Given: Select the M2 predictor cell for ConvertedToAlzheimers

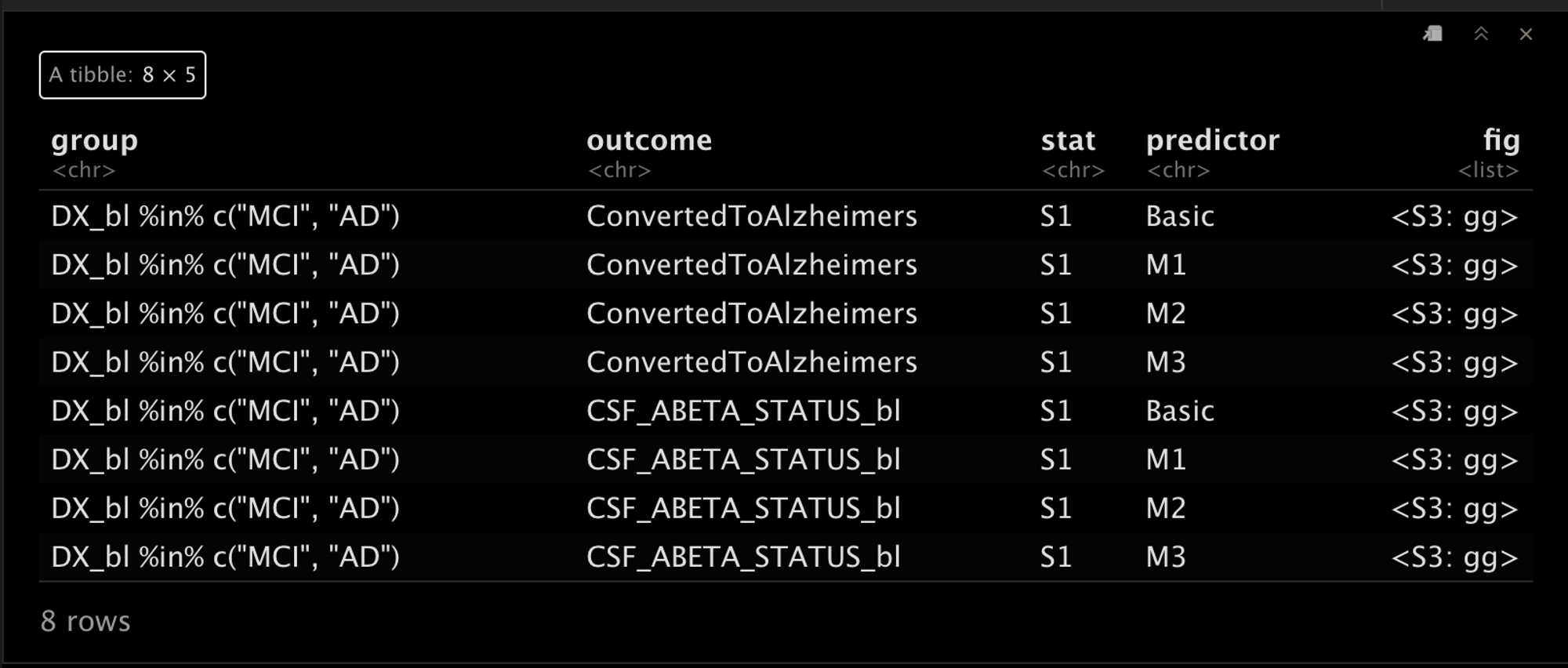Looking at the screenshot, I should click(1166, 314).
